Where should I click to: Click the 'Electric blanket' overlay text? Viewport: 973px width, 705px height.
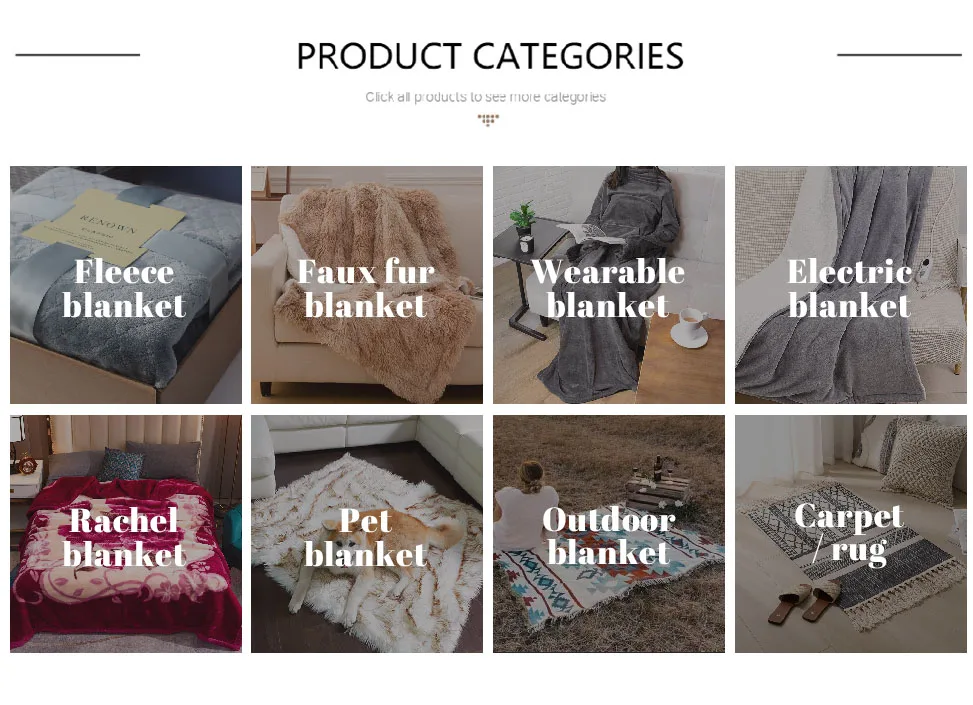tap(850, 289)
